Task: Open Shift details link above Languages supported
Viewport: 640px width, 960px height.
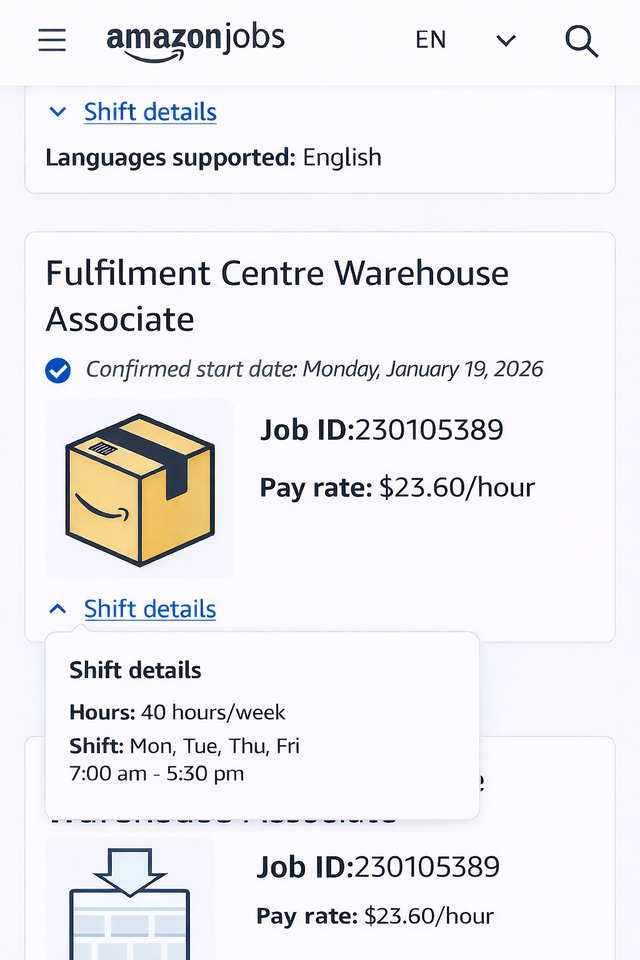Action: pyautogui.click(x=150, y=112)
